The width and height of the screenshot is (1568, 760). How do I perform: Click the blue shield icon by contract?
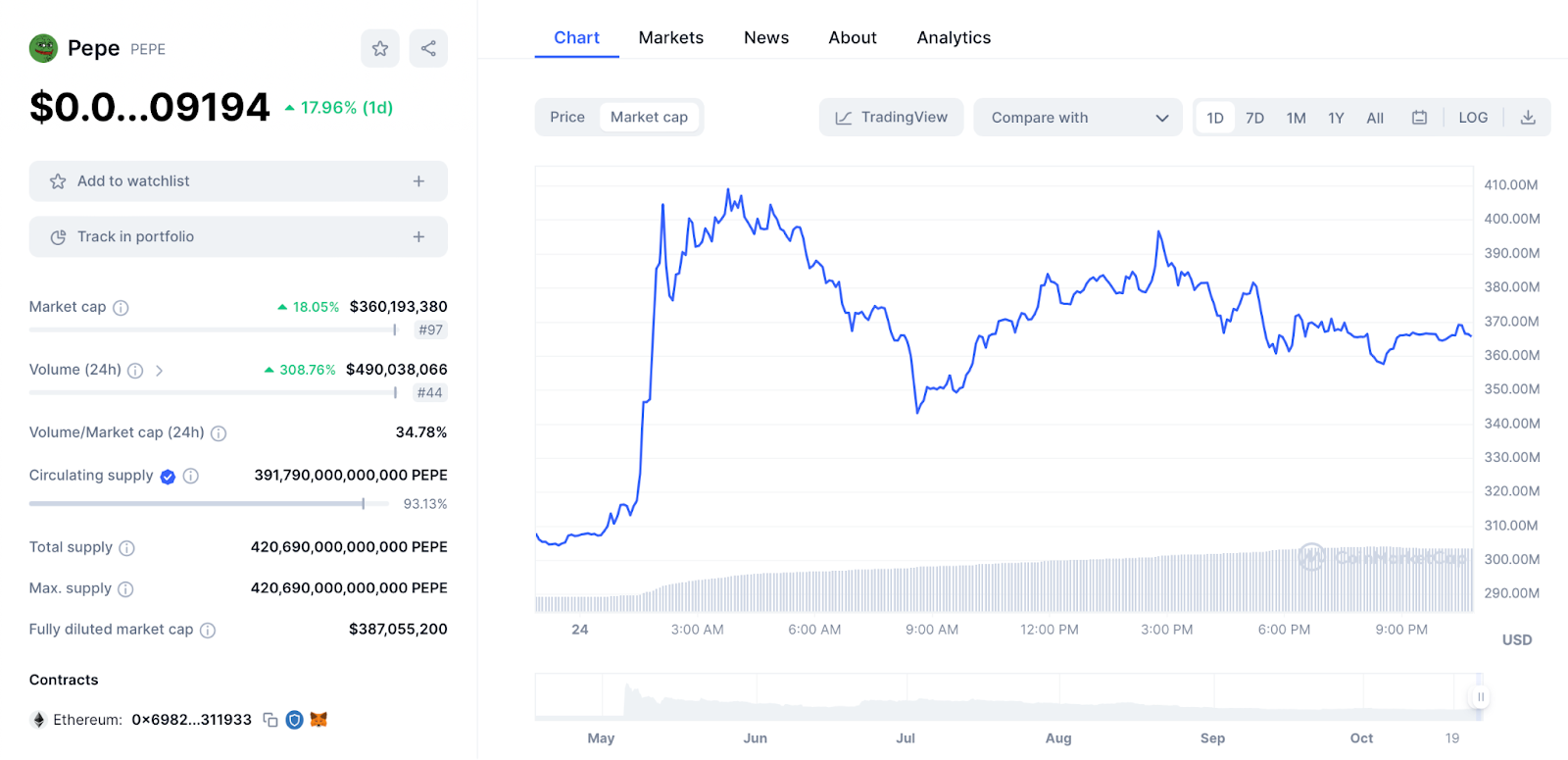(294, 720)
